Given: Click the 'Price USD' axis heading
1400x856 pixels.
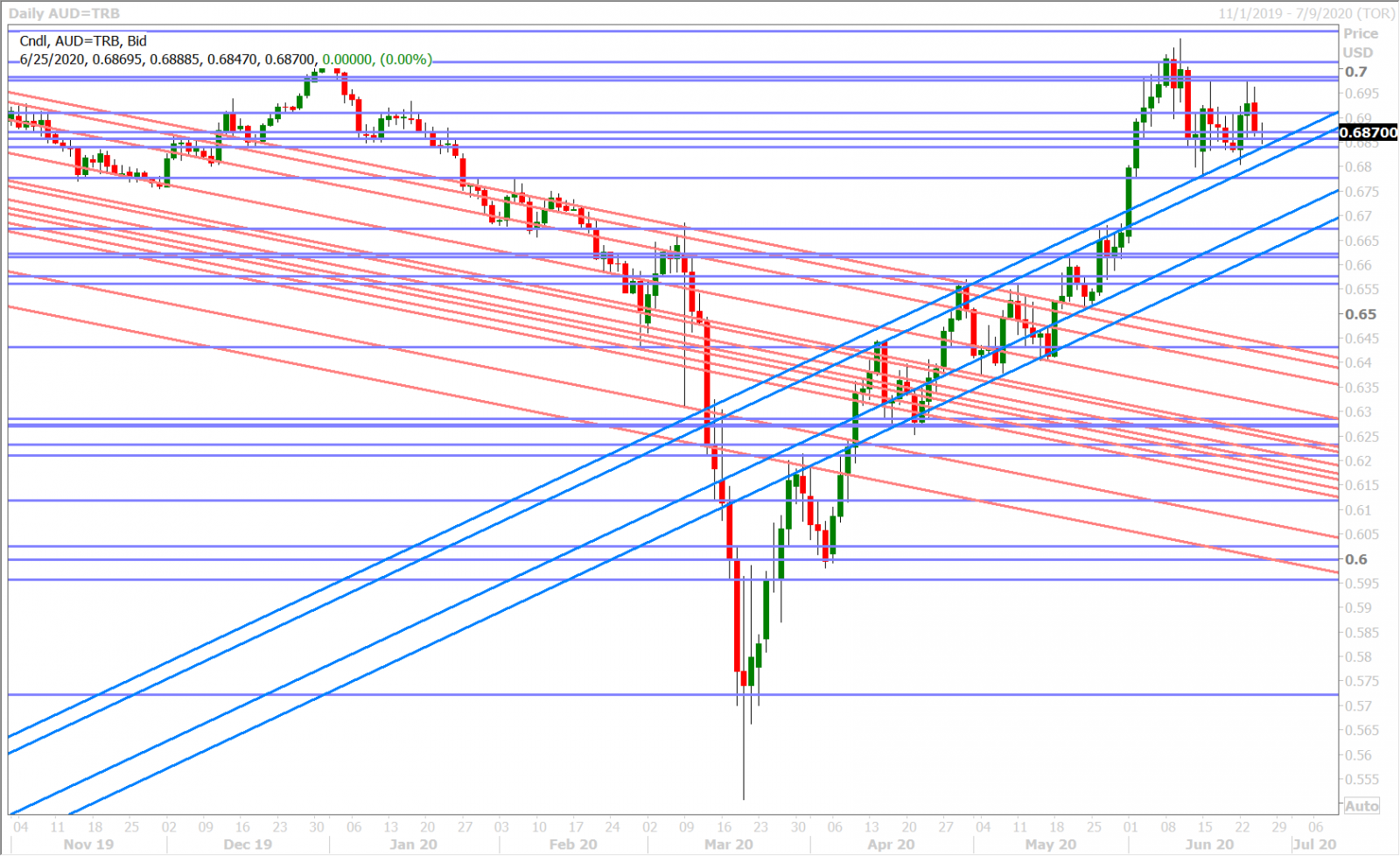Looking at the screenshot, I should click(1360, 43).
